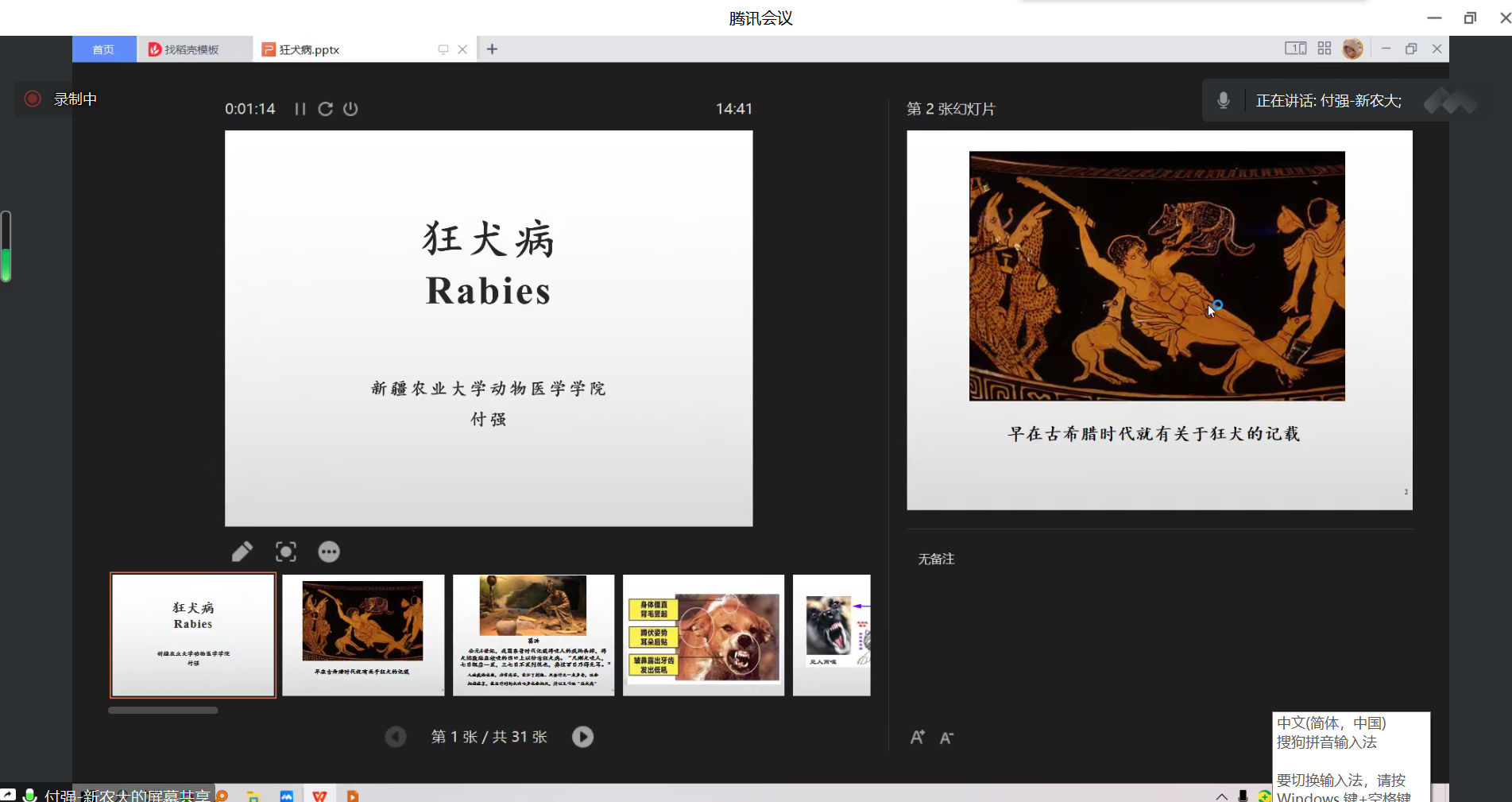This screenshot has height=802, width=1512.
Task: Switch to the 首页 tab
Action: (103, 49)
